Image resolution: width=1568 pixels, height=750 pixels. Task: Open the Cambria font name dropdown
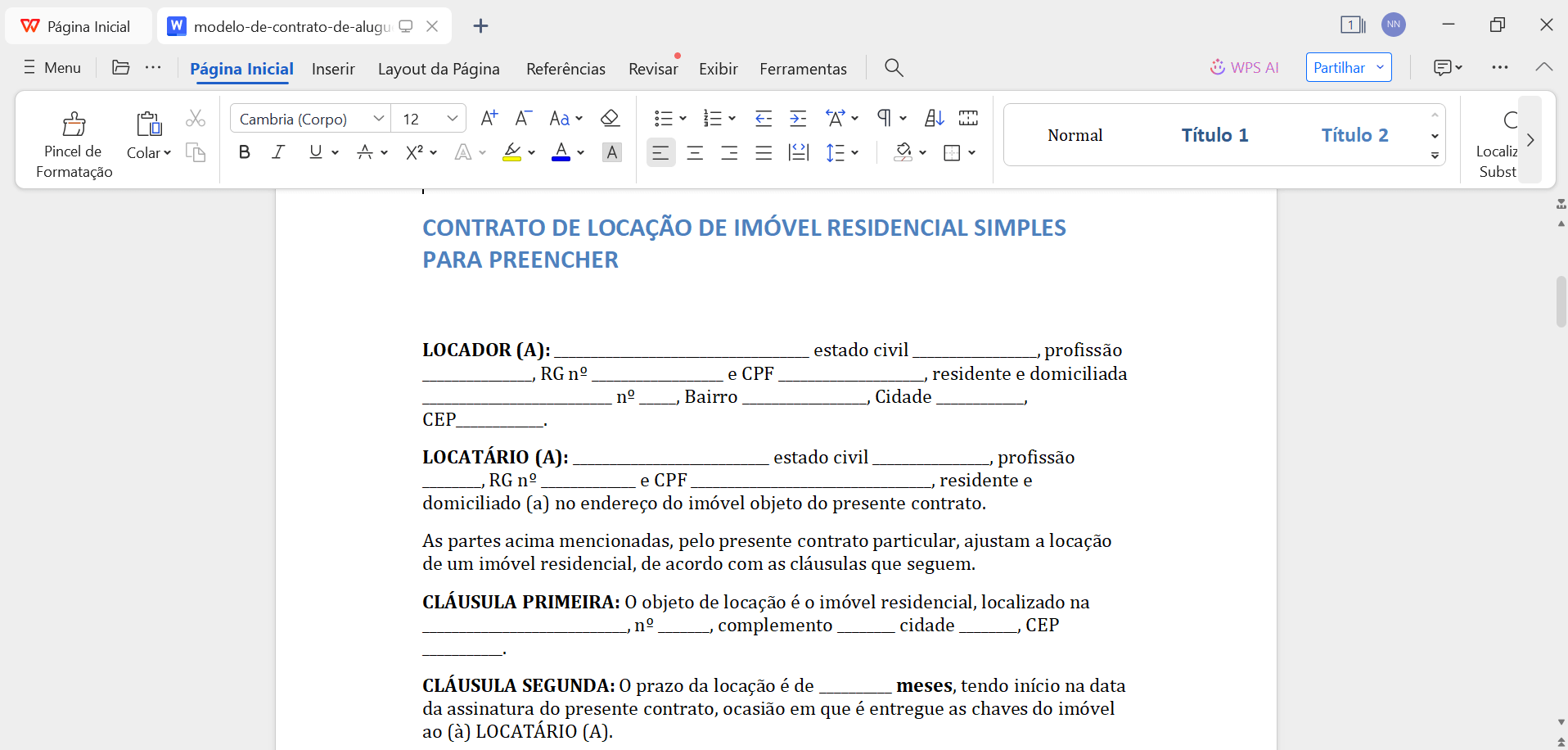(378, 118)
